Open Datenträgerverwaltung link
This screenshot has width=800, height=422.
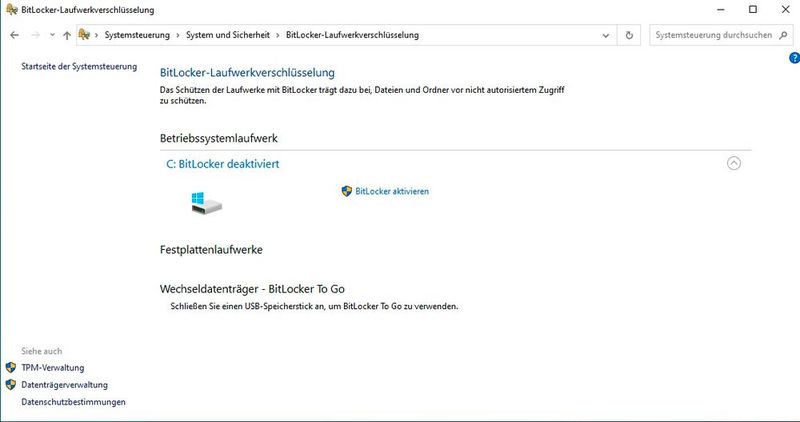coord(64,385)
